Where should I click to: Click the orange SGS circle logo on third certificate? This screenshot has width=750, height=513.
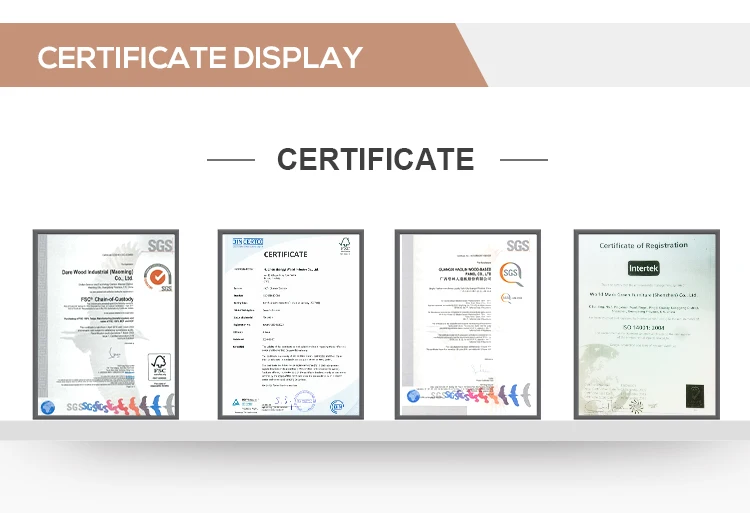511,273
